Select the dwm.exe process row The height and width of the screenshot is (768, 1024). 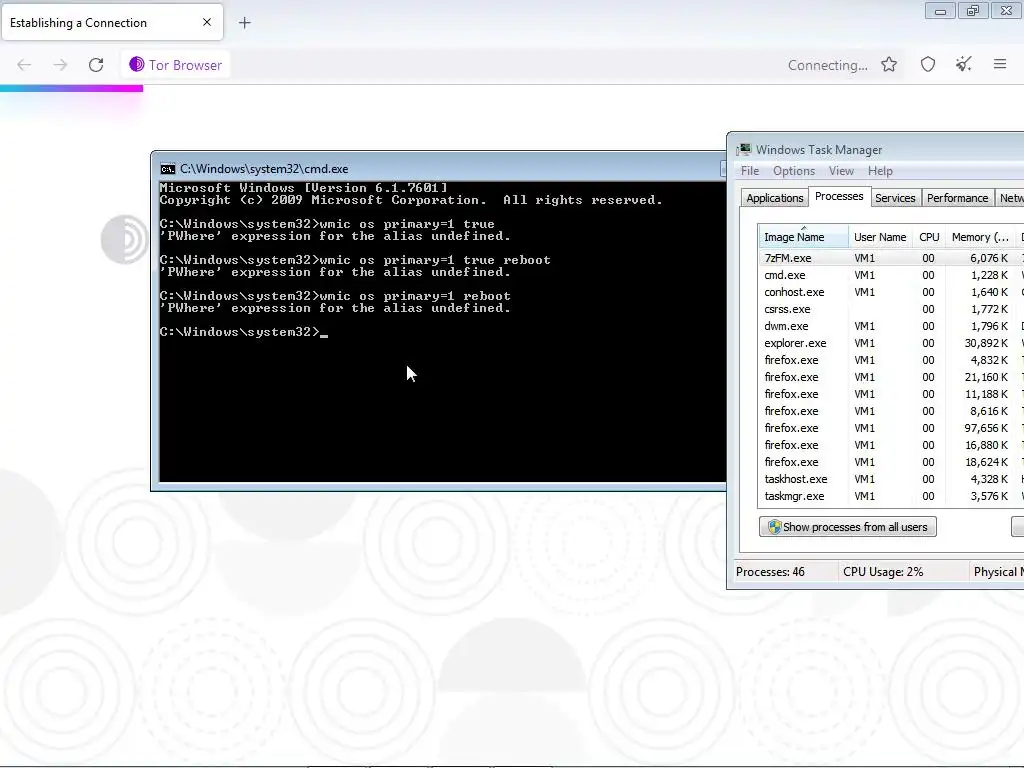pyautogui.click(x=891, y=326)
